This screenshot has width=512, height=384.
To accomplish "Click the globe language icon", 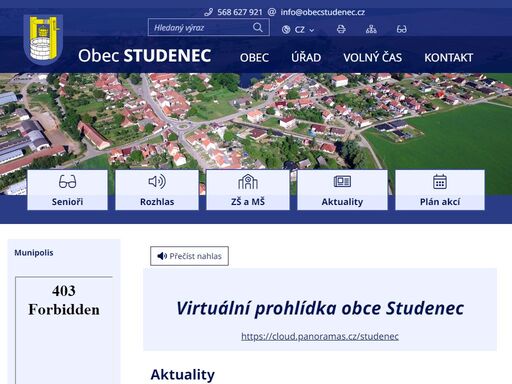I will point(286,30).
